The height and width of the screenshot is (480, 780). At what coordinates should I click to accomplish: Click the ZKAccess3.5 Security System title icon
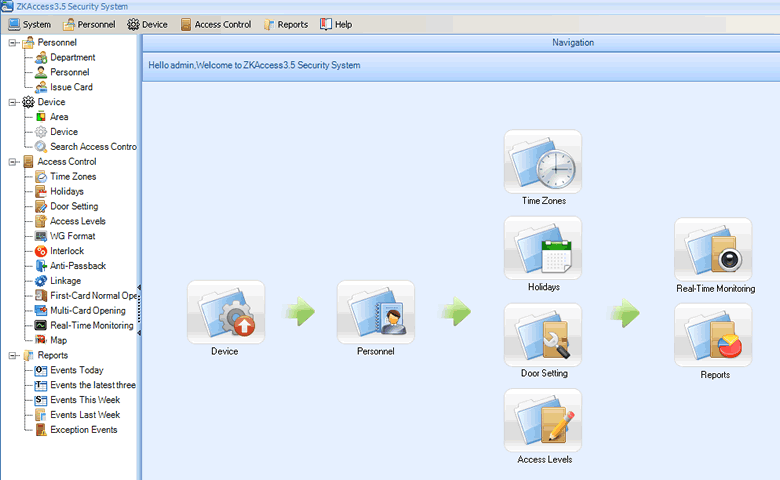7,6
